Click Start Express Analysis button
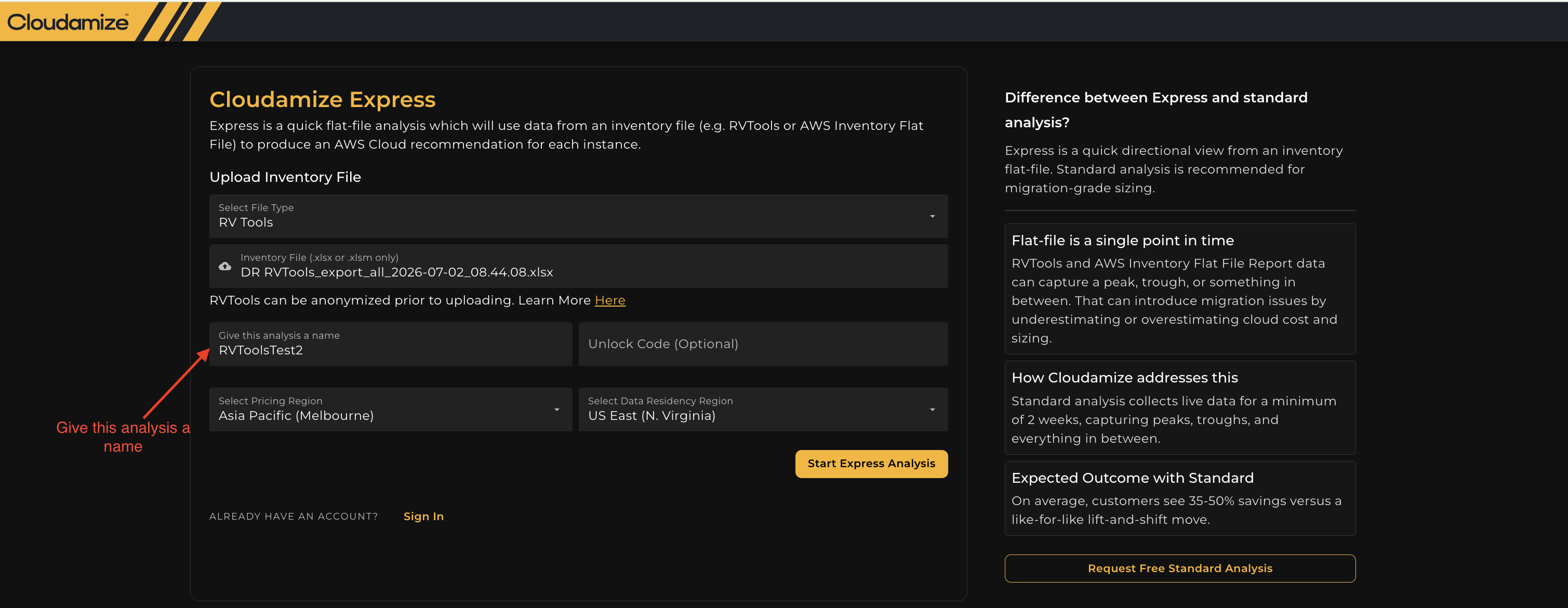 [871, 464]
